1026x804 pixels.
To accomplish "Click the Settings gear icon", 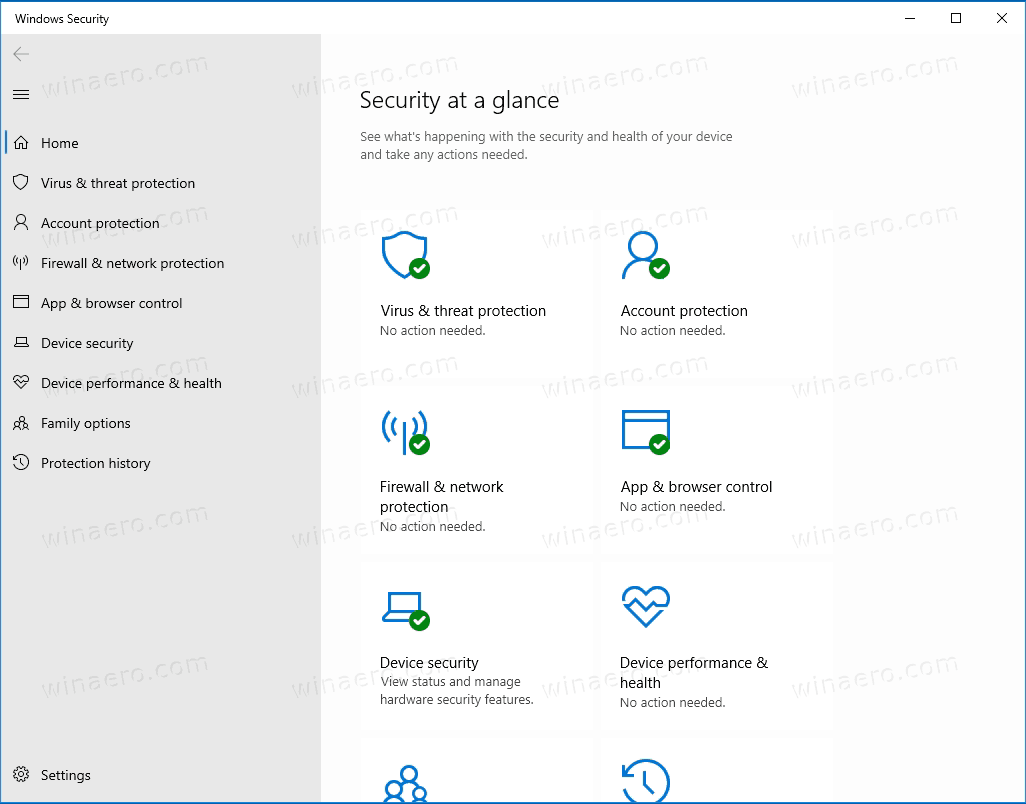I will pos(21,775).
